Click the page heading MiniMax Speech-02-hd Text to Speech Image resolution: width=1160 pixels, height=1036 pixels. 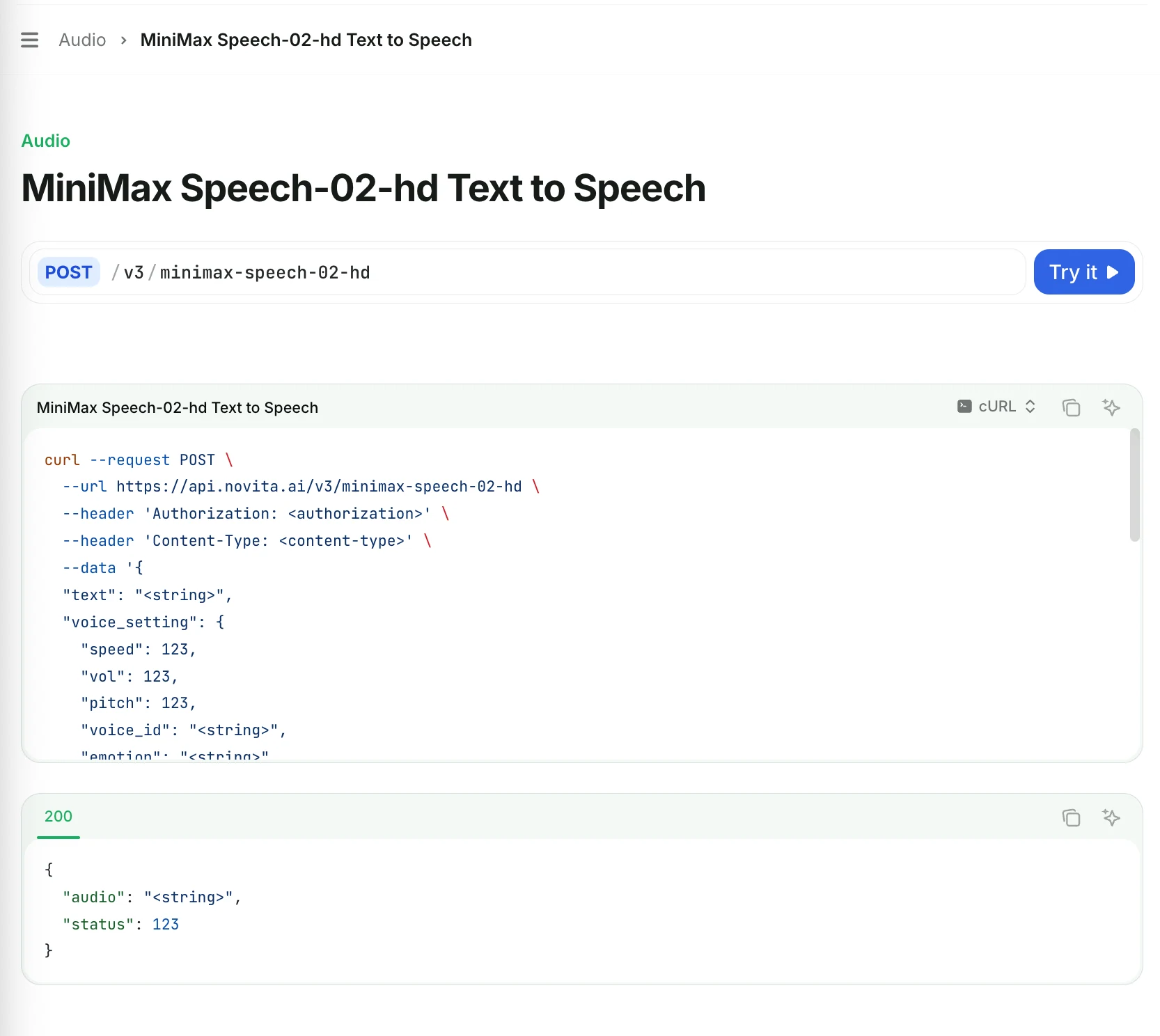[363, 188]
